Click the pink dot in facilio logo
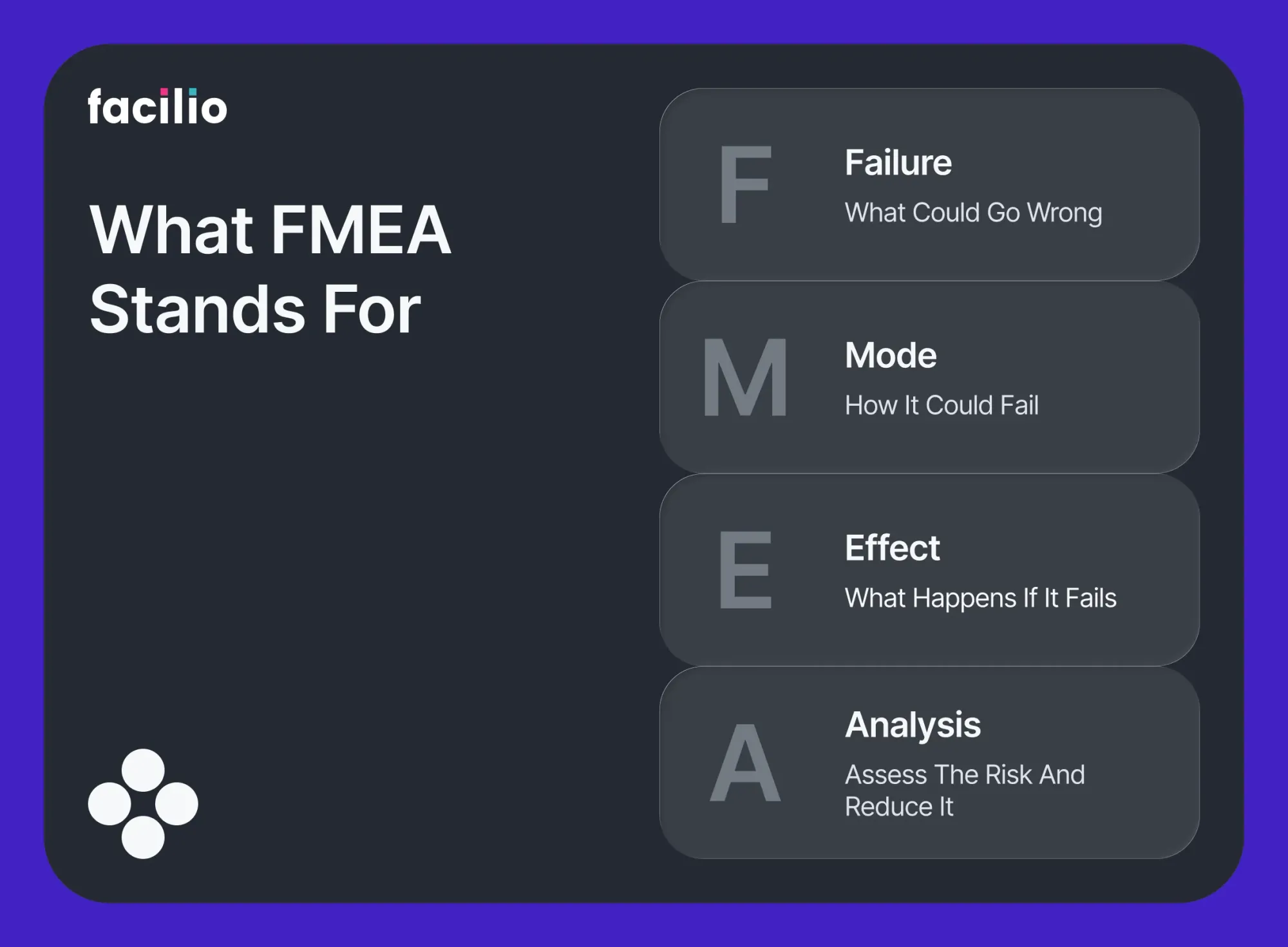The width and height of the screenshot is (1288, 947). [164, 91]
